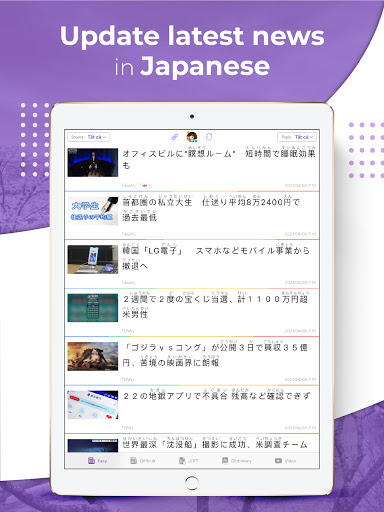This screenshot has width=384, height=512.
Task: Read headline オフィスビルに瞑想ルーム
Action: coord(219,159)
